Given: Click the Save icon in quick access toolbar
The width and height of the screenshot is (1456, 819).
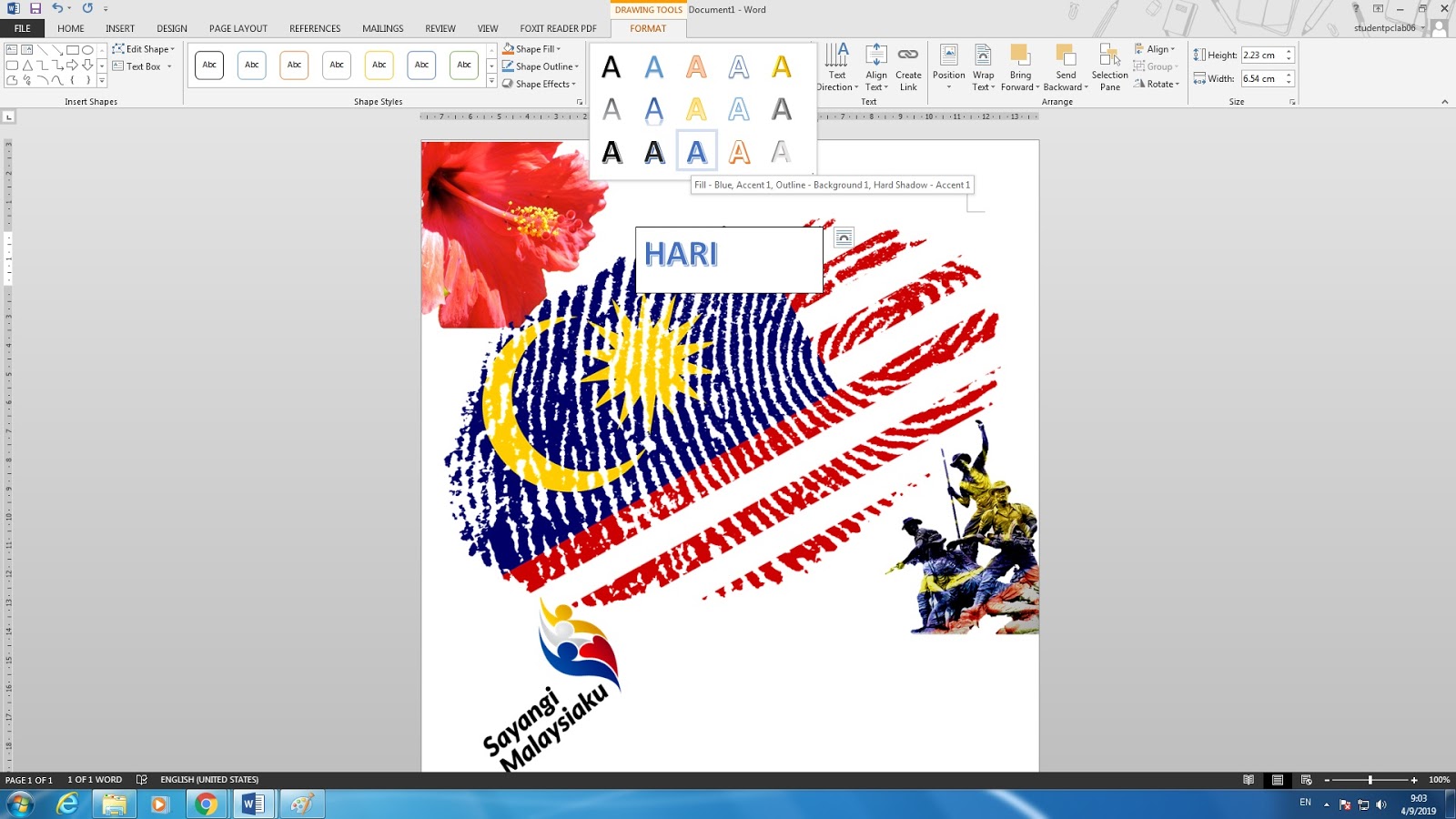Looking at the screenshot, I should (x=35, y=8).
